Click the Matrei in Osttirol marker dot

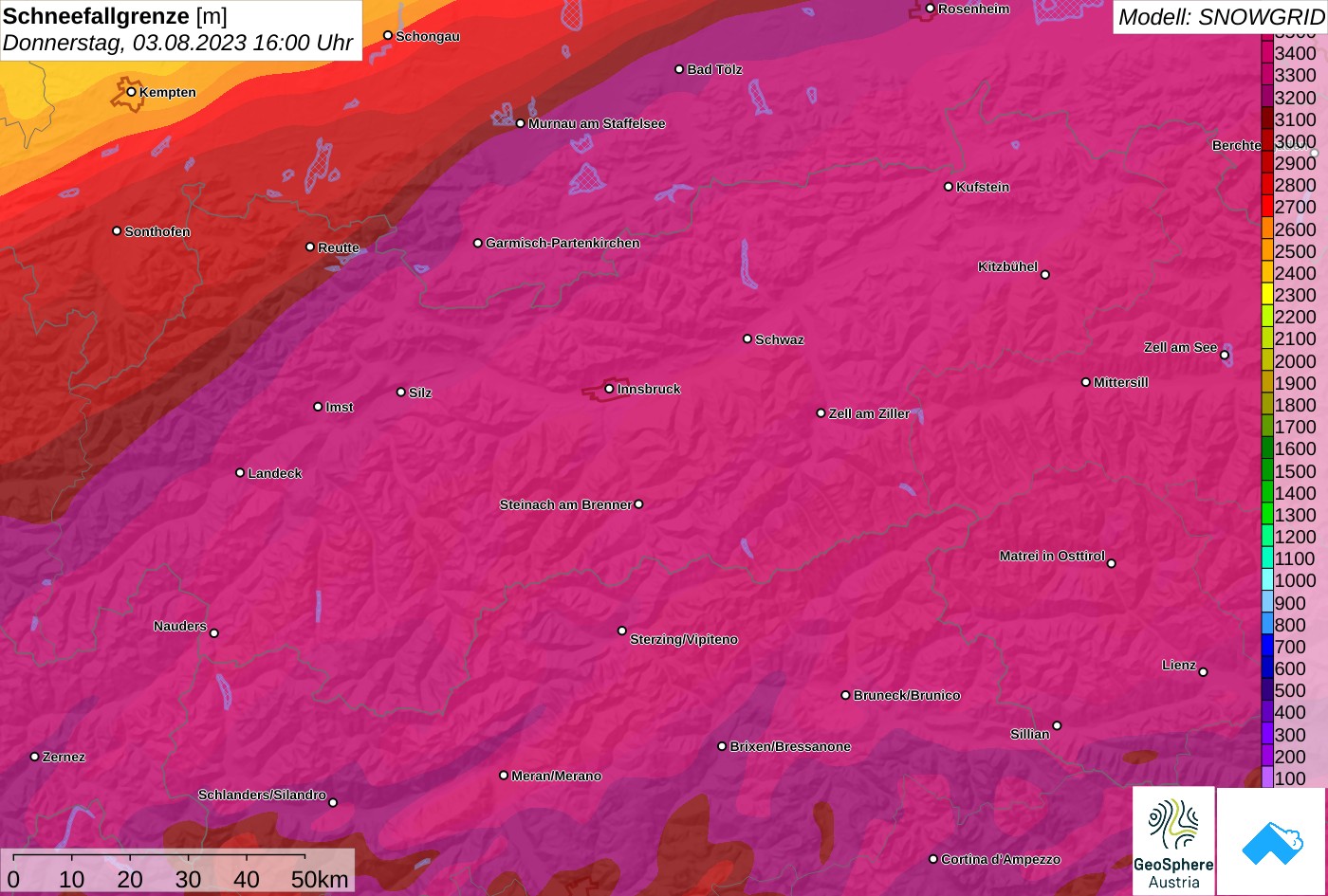point(1112,563)
